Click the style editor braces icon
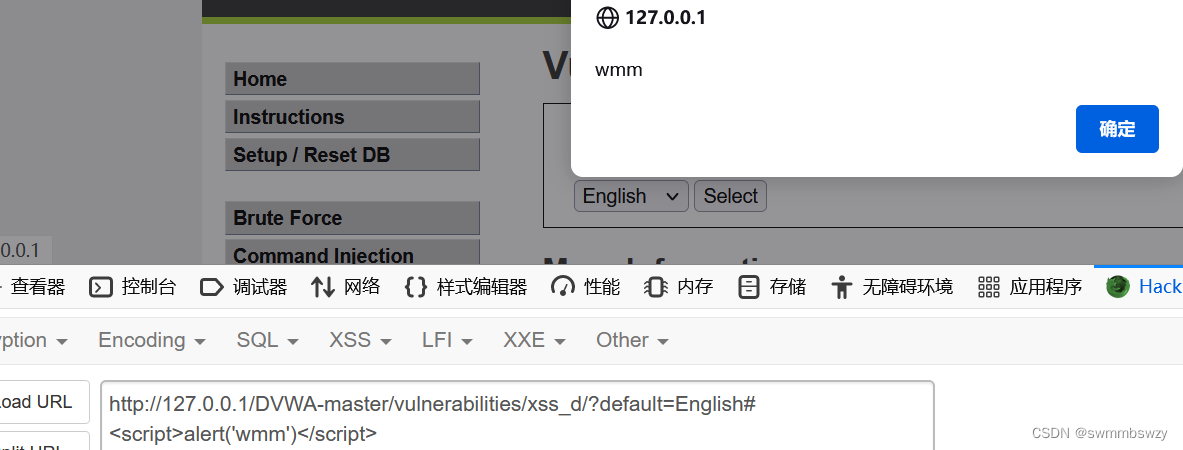The width and height of the screenshot is (1183, 450). pyautogui.click(x=416, y=287)
